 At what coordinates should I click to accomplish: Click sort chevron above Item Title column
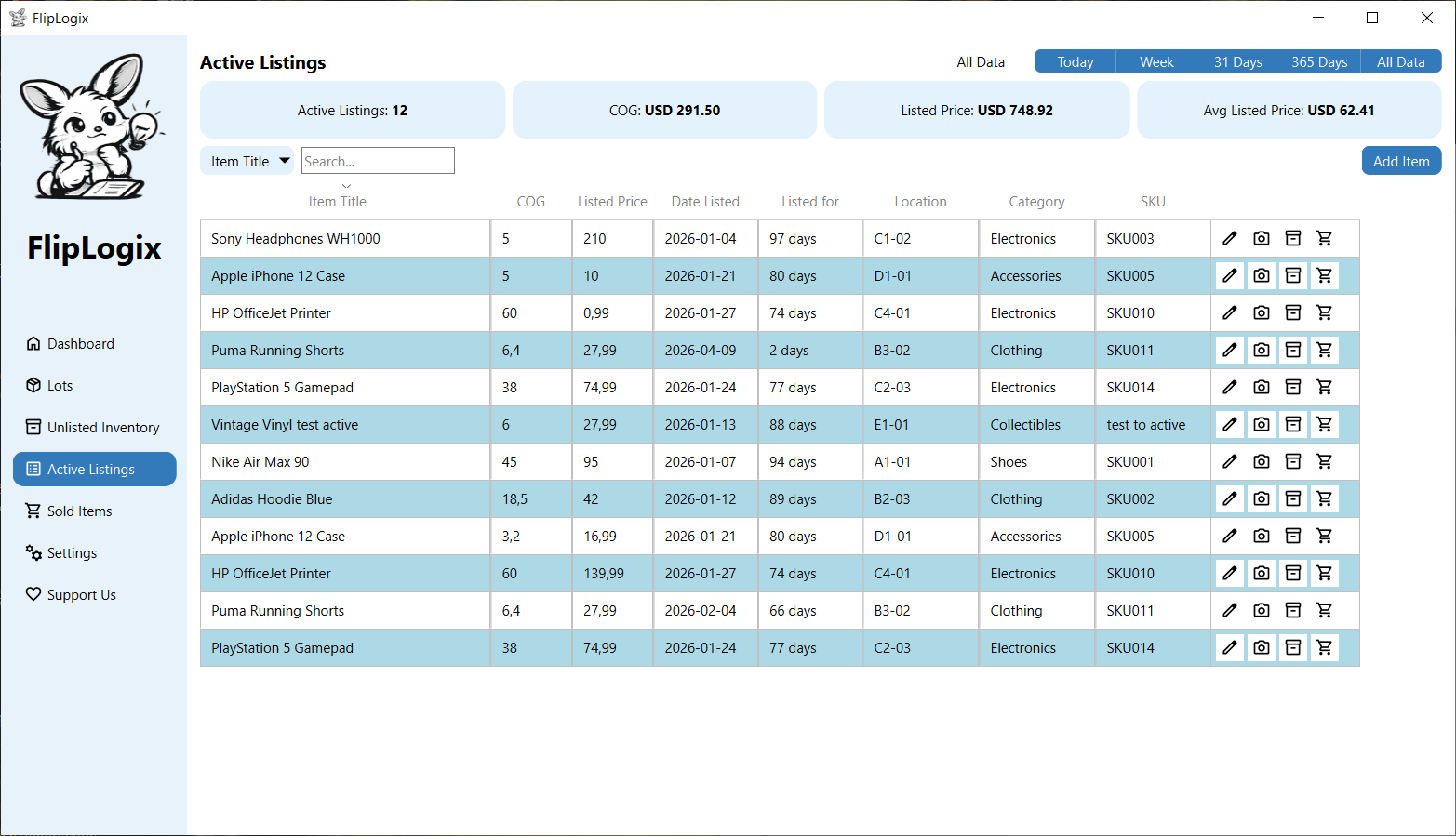coord(346,187)
